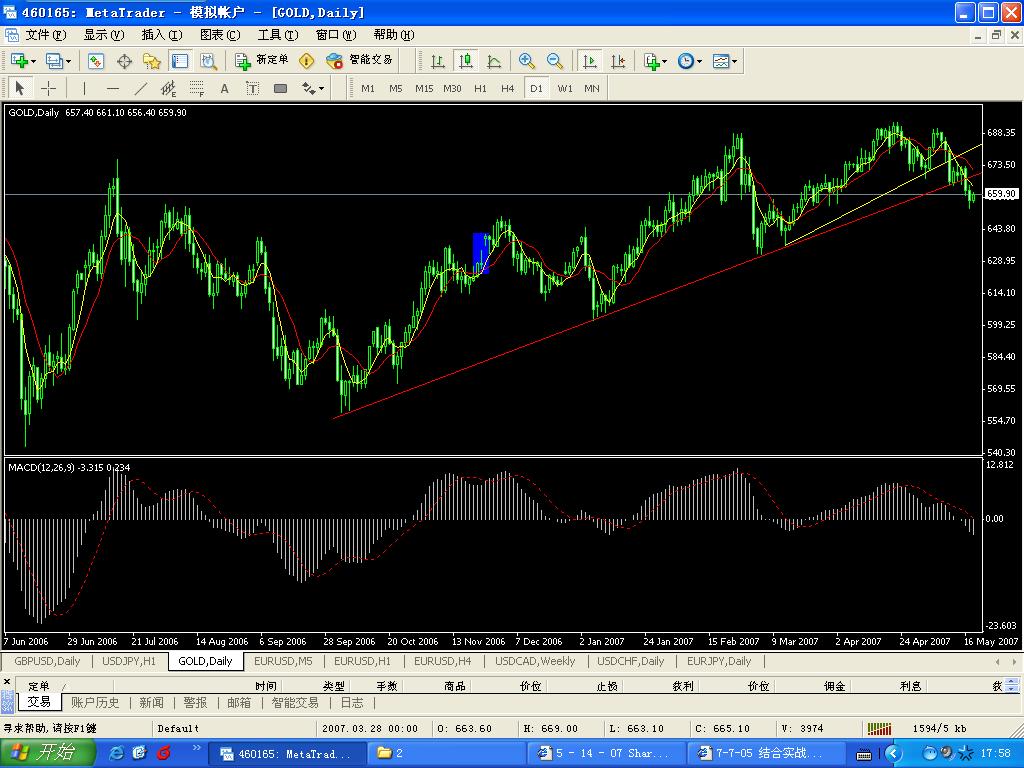This screenshot has width=1024, height=768.
Task: Switch to the USDCAD,Weekly chart tab
Action: point(535,661)
